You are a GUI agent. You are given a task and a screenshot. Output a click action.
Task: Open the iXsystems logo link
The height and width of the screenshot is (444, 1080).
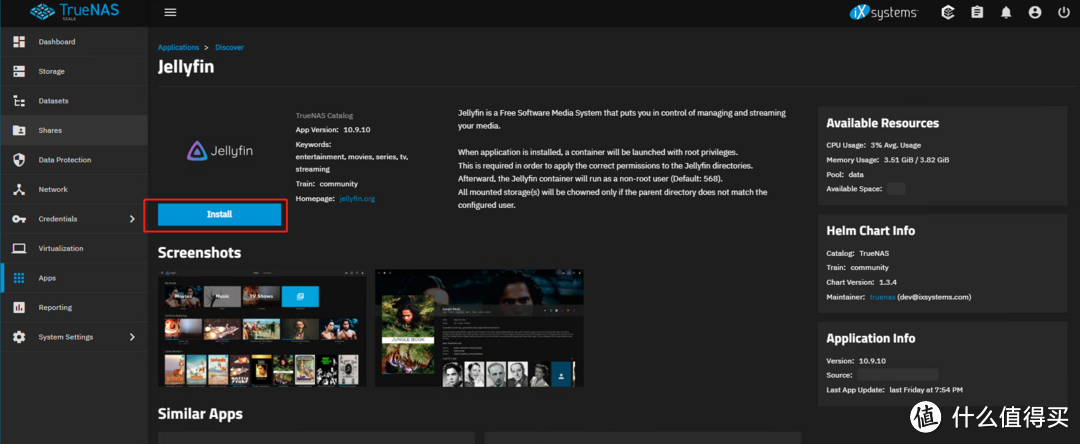(x=883, y=12)
